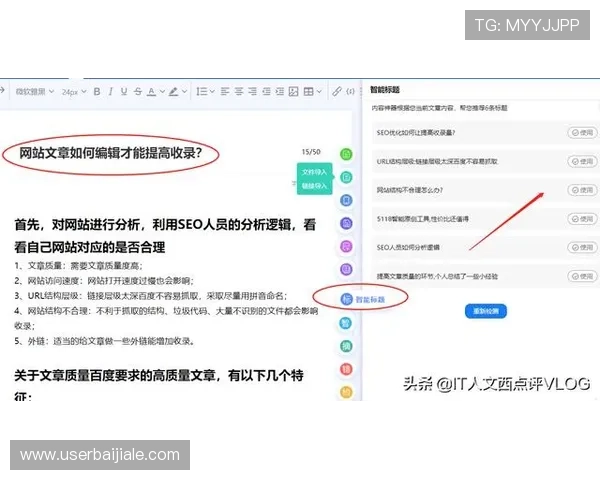The width and height of the screenshot is (600, 480).
Task: Use the suggested title starting with '提高文章质量'
Action: [582, 276]
